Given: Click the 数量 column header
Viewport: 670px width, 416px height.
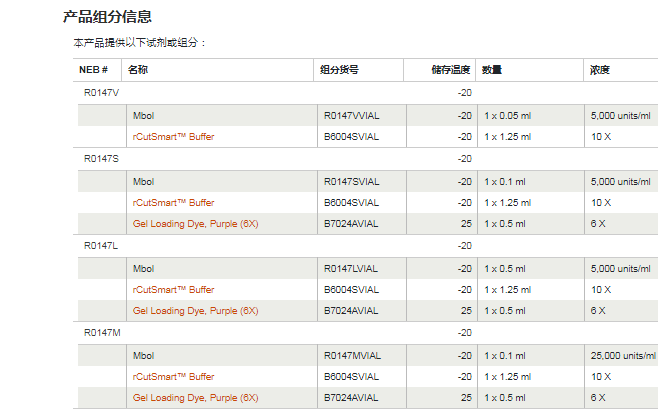Looking at the screenshot, I should [492, 70].
